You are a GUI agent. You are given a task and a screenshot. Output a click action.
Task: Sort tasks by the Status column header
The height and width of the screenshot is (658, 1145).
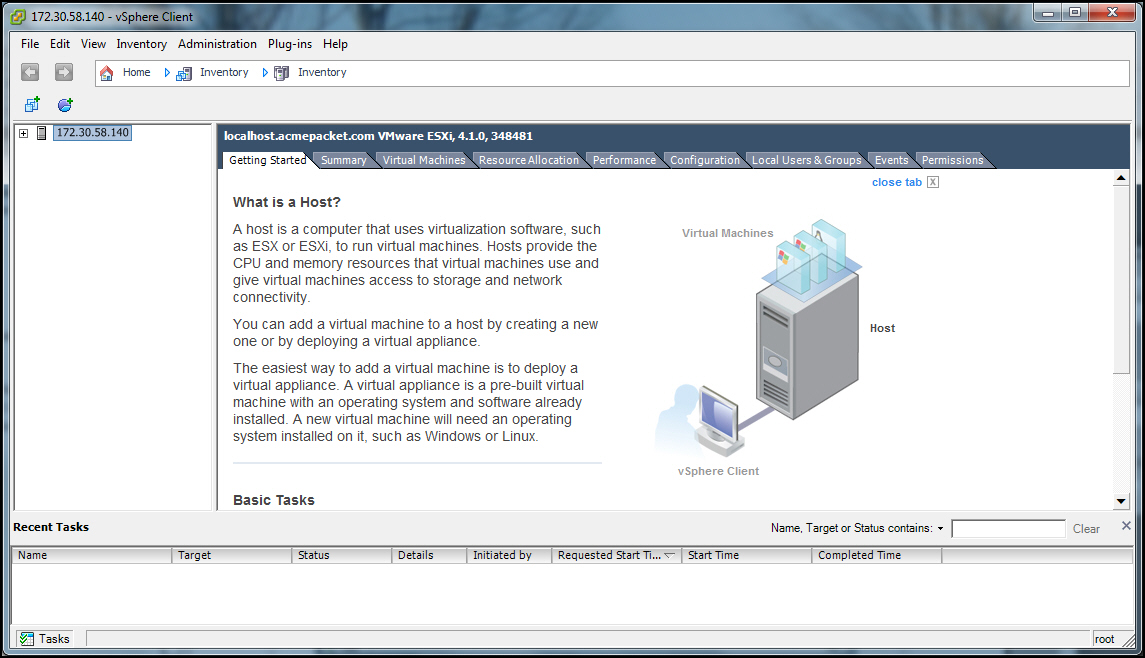pos(342,555)
